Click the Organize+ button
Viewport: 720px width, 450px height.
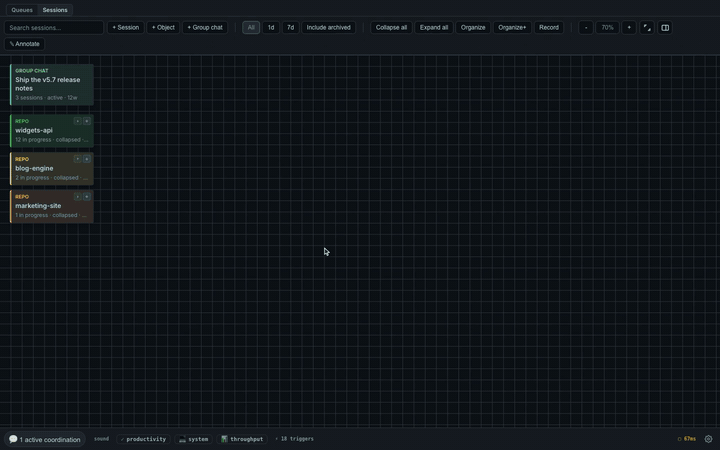(x=512, y=28)
